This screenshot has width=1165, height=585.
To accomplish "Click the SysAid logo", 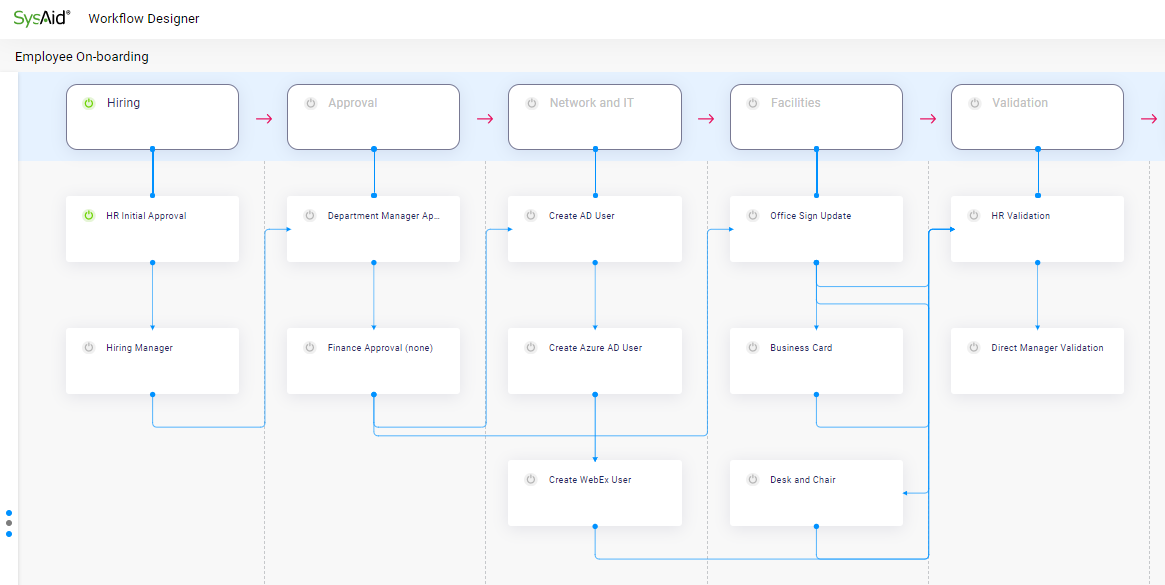I will pyautogui.click(x=42, y=18).
